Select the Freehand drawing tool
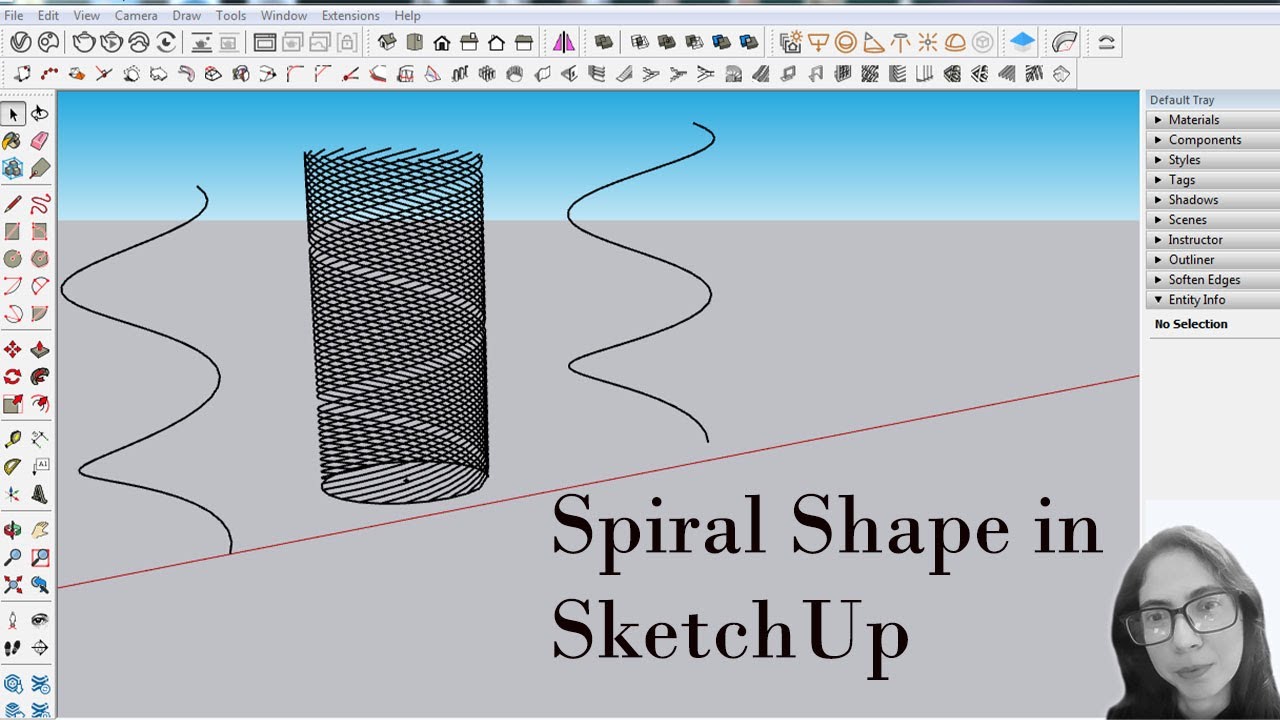 click(x=40, y=205)
